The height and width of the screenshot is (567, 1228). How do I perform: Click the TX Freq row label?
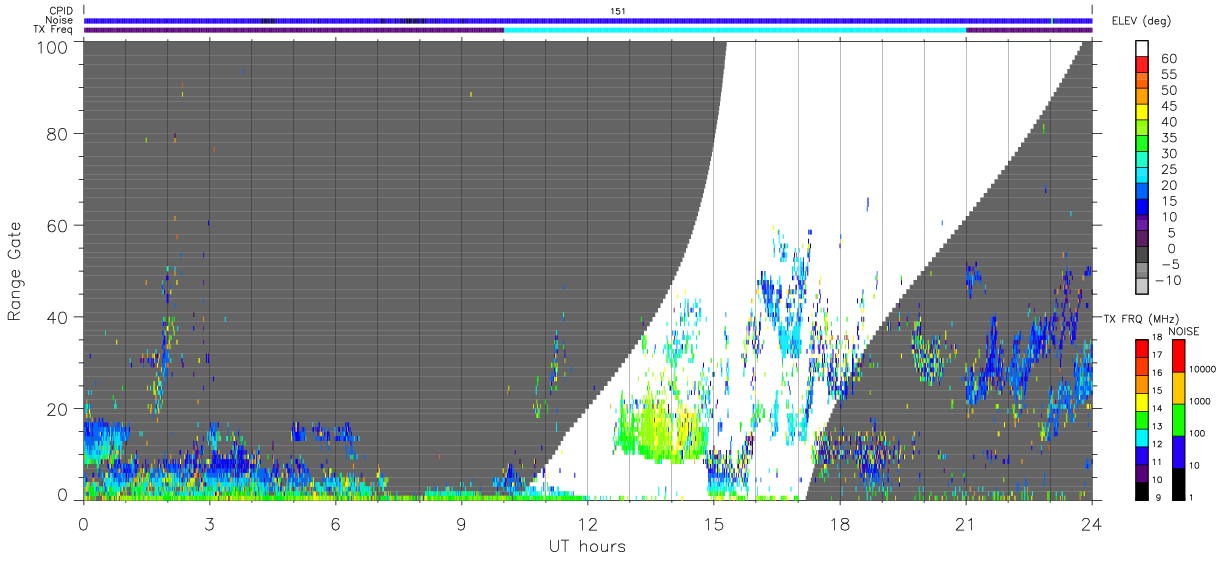point(53,29)
